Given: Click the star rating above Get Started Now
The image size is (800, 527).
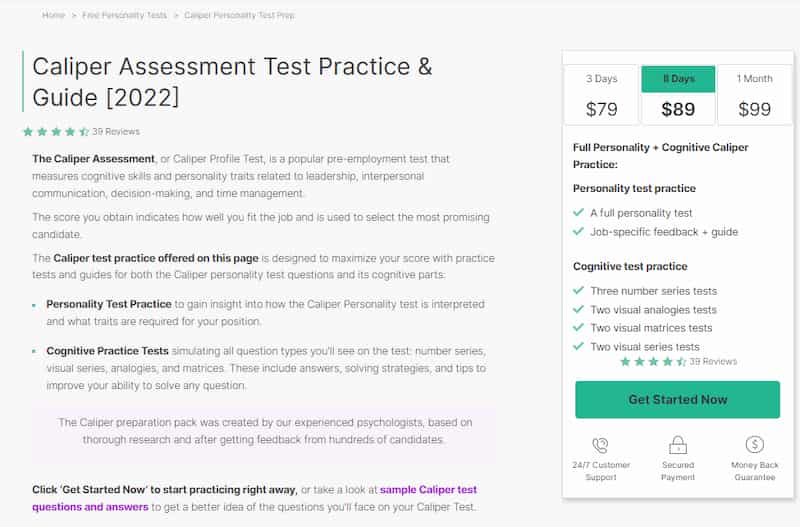Looking at the screenshot, I should 653,362.
